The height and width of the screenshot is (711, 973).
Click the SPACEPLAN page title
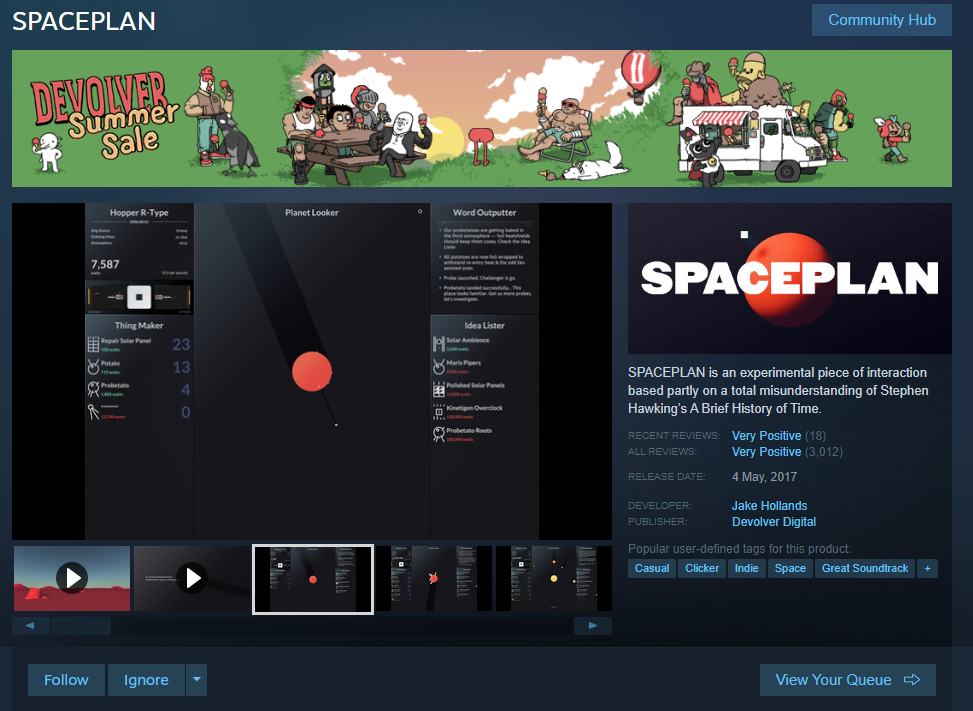[x=84, y=21]
